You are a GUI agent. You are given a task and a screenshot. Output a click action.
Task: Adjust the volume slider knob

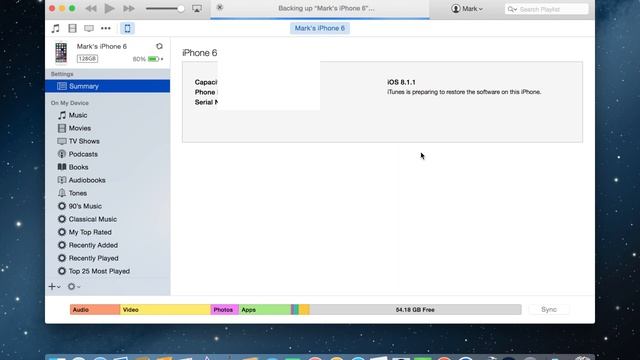pyautogui.click(x=180, y=9)
